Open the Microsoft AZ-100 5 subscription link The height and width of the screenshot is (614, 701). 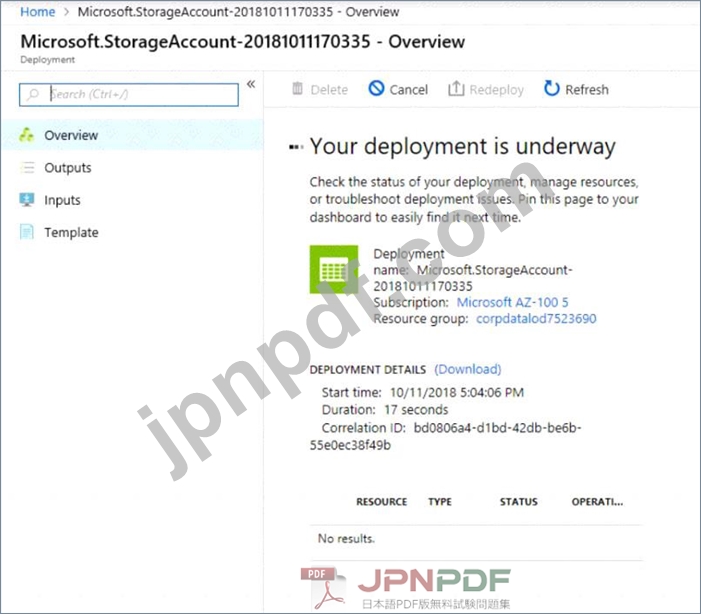click(x=512, y=302)
